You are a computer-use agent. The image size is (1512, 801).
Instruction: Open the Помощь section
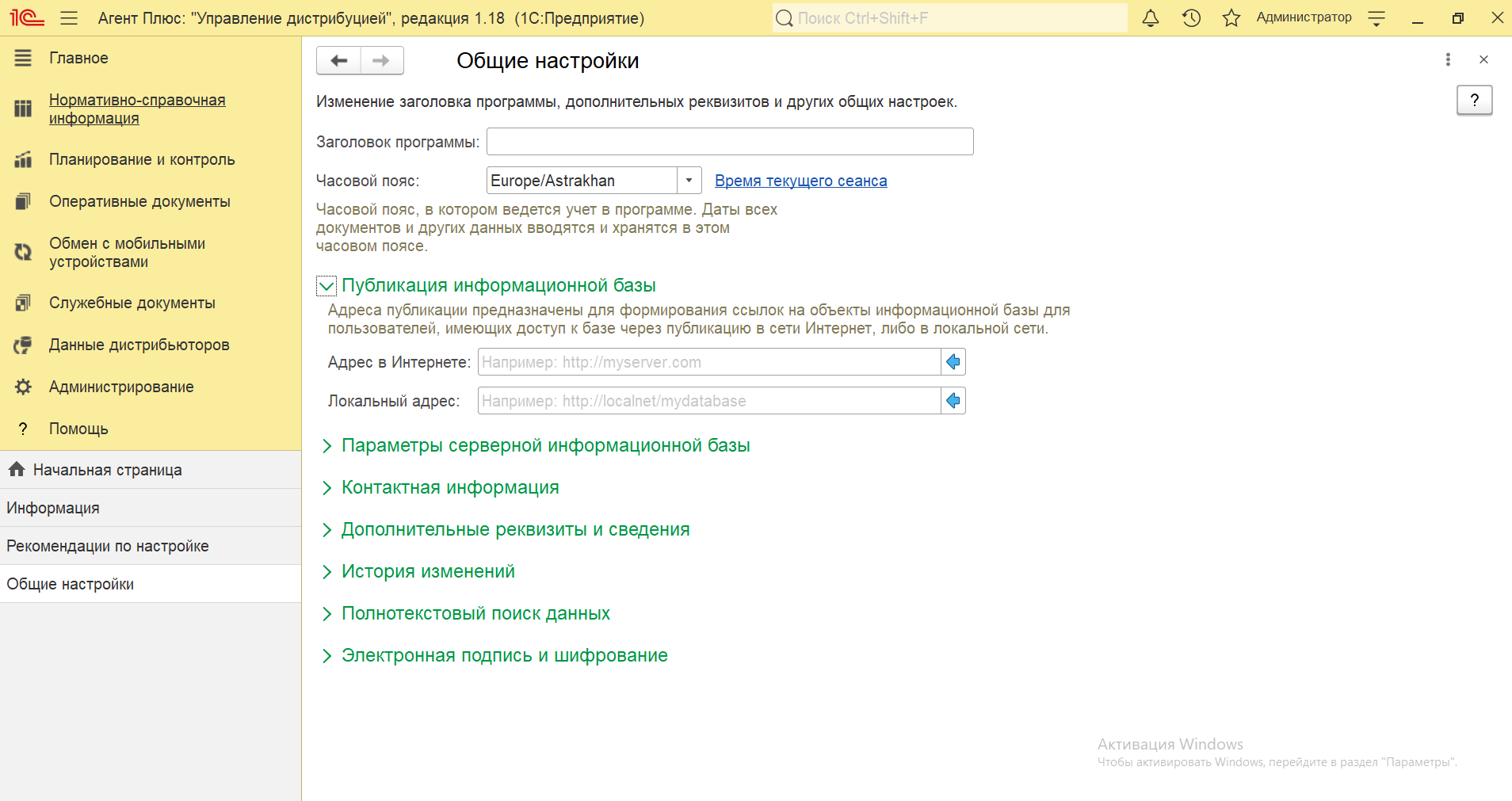78,429
